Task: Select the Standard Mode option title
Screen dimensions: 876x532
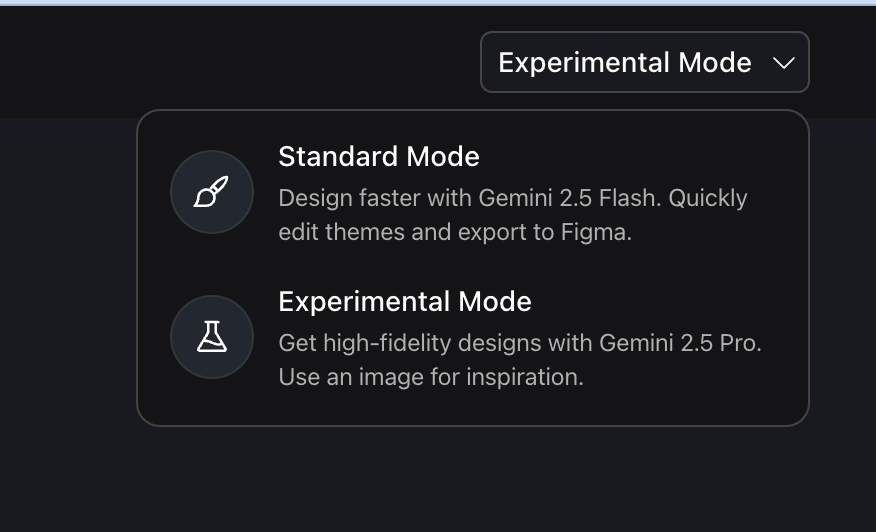Action: [378, 157]
